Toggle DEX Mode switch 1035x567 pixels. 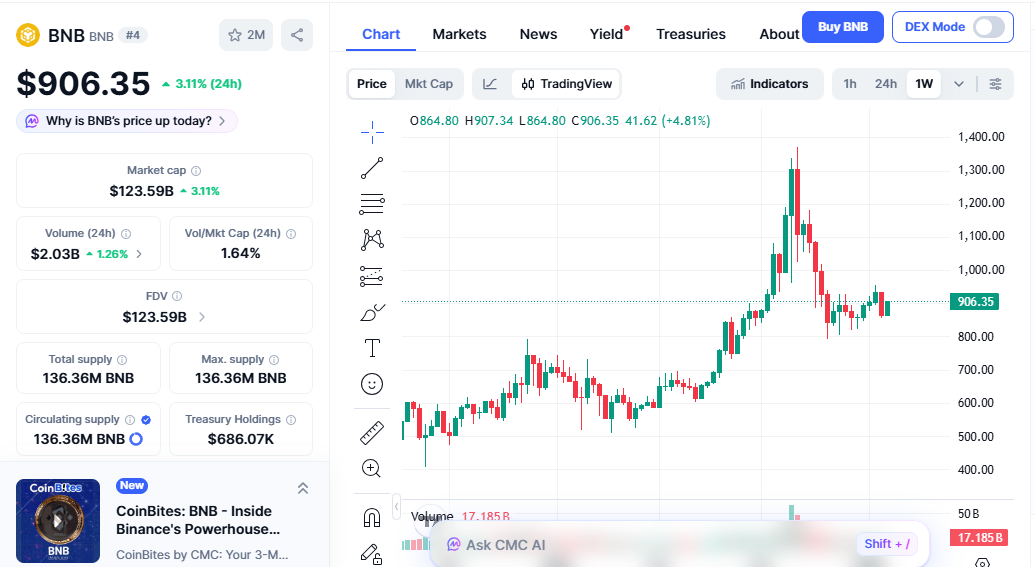[988, 27]
